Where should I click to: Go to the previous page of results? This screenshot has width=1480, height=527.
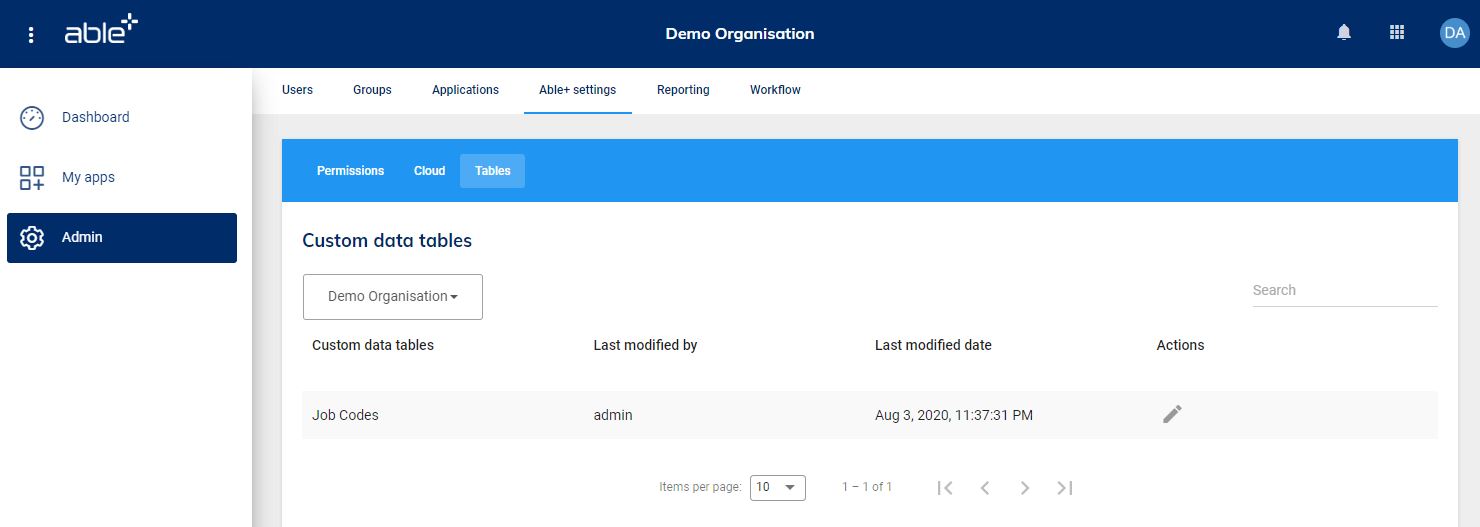[x=985, y=488]
